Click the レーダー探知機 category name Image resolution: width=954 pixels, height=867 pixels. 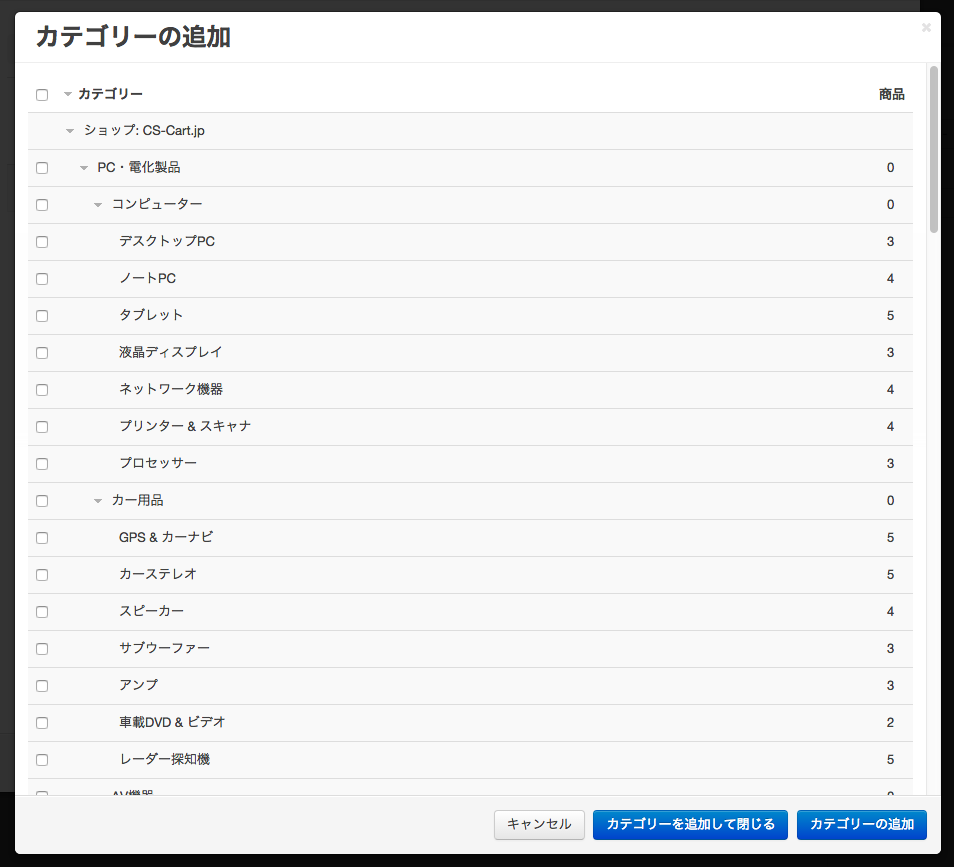pos(164,759)
